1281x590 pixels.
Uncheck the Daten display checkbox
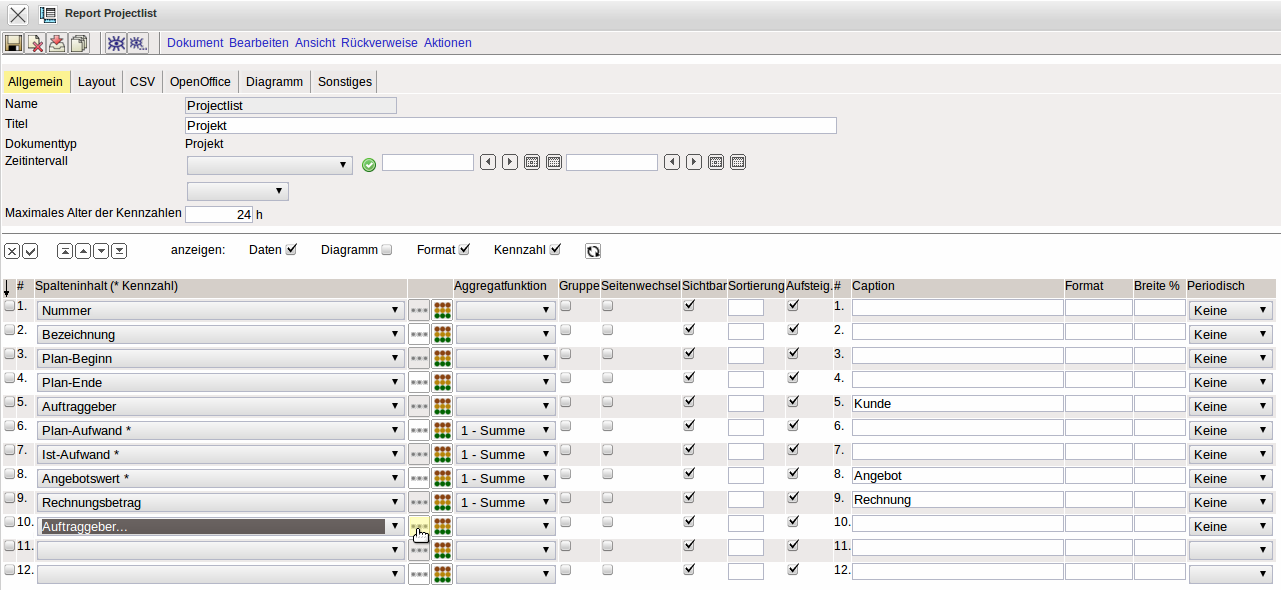(x=292, y=250)
